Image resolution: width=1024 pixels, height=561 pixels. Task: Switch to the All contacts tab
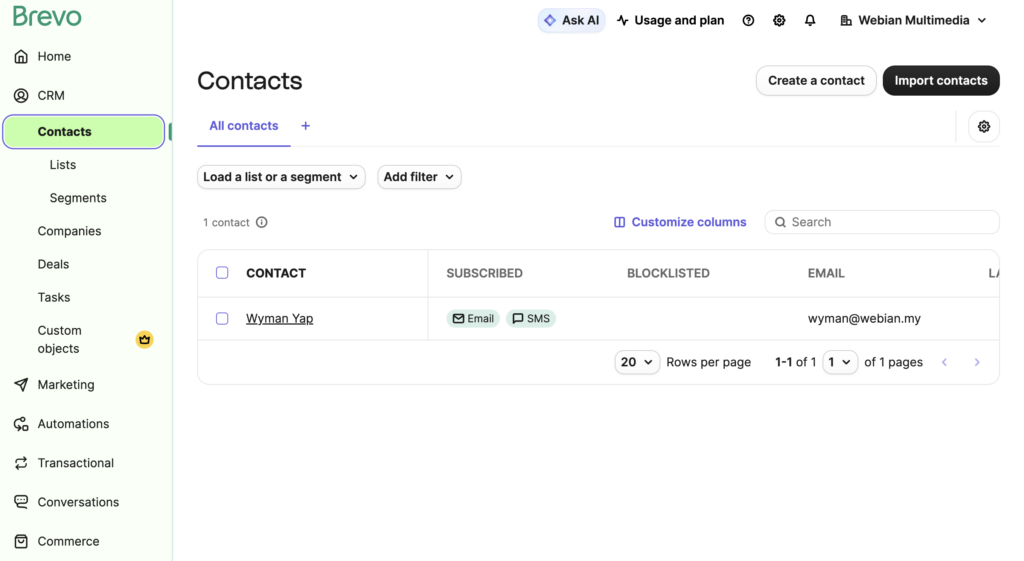click(244, 126)
